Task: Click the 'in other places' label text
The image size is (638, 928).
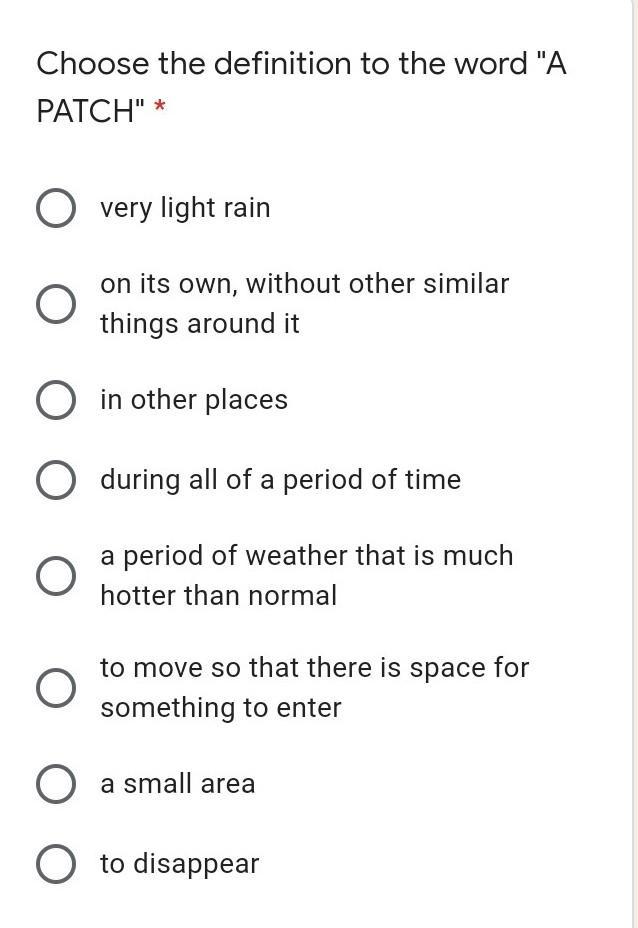Action: 193,400
